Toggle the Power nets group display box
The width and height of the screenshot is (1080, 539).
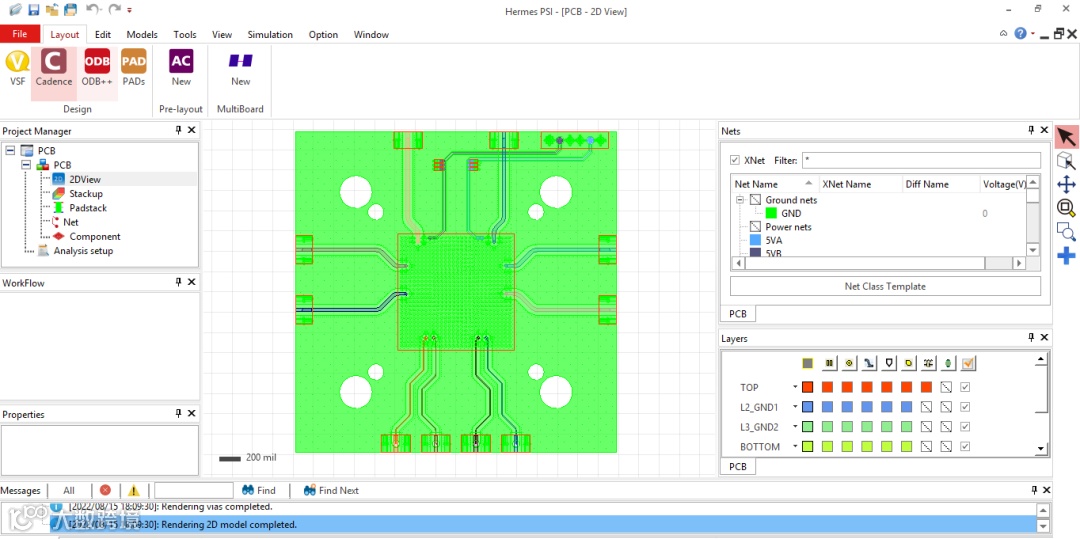[x=756, y=226]
